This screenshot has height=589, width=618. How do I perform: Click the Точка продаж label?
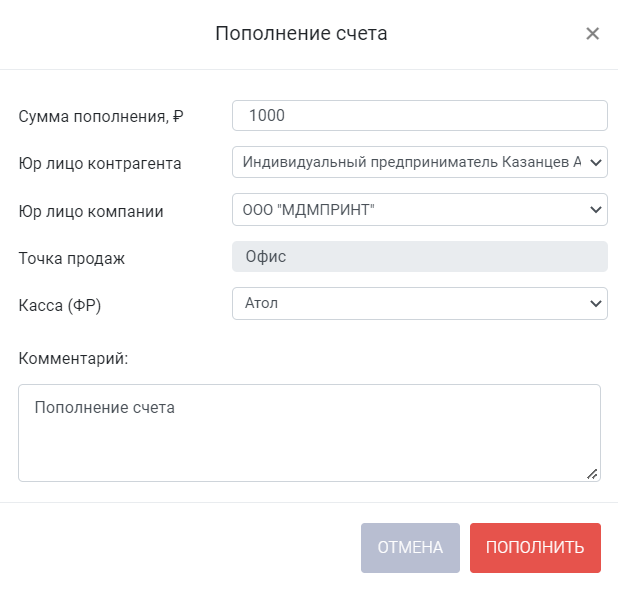point(72,259)
